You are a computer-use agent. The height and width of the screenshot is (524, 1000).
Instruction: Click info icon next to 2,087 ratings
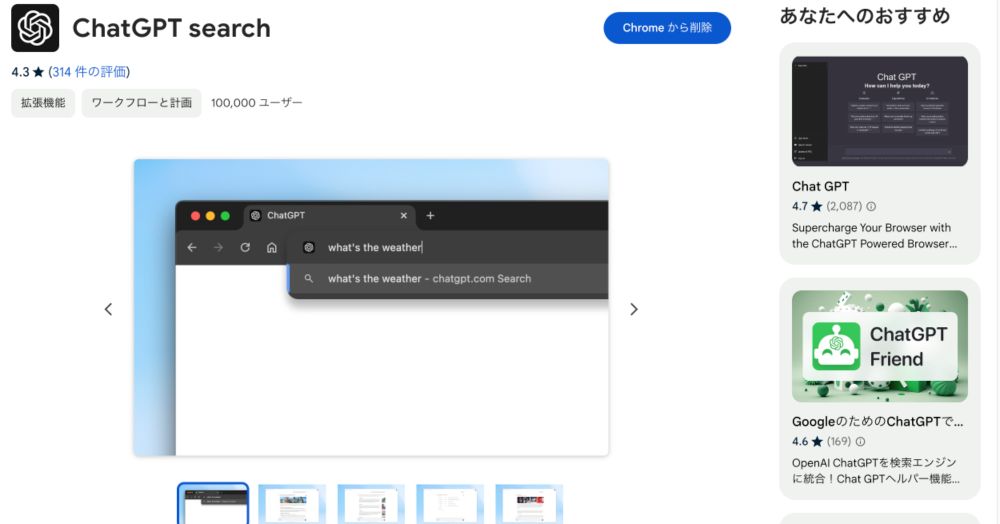871,207
